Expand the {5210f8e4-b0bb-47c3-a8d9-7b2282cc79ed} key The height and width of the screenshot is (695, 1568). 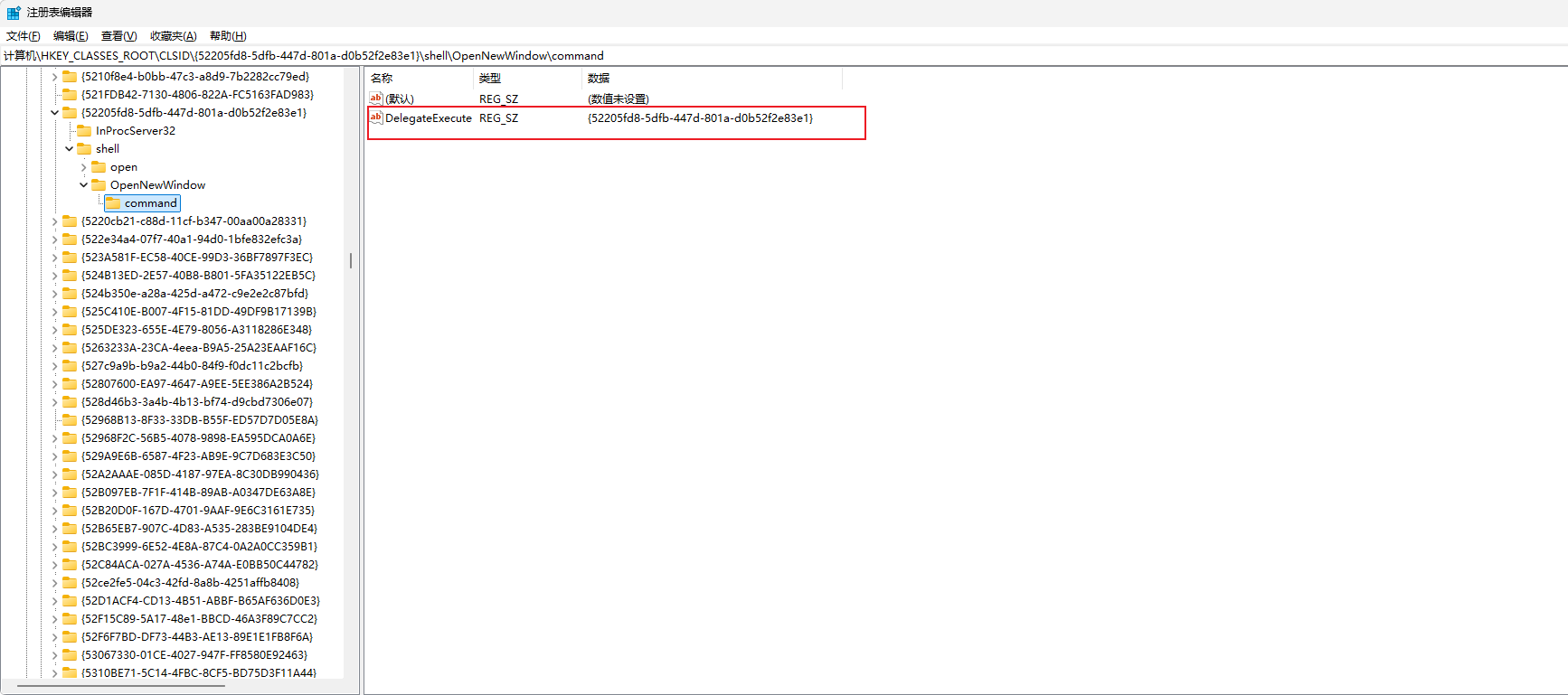point(54,77)
